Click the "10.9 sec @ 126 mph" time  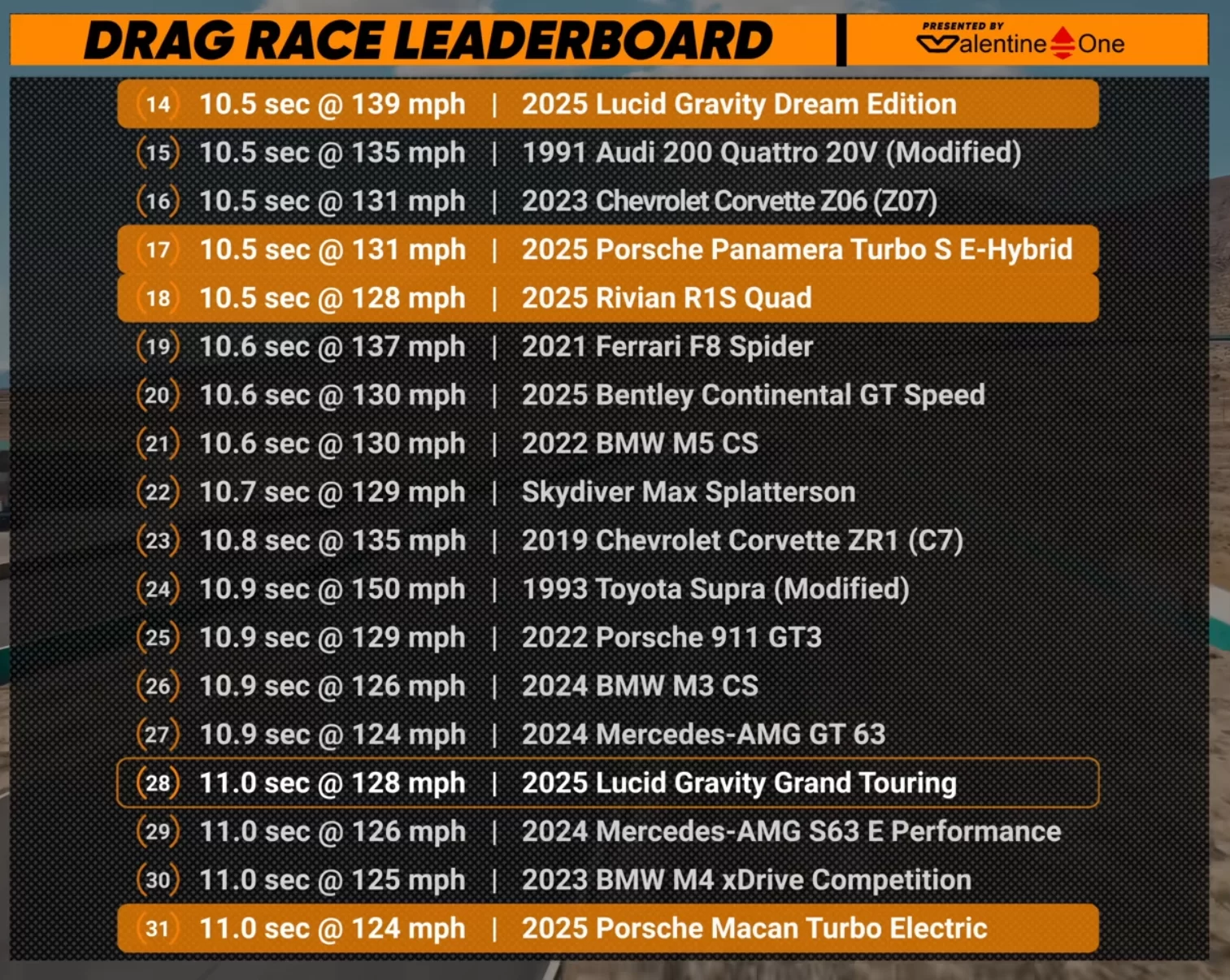(x=332, y=686)
